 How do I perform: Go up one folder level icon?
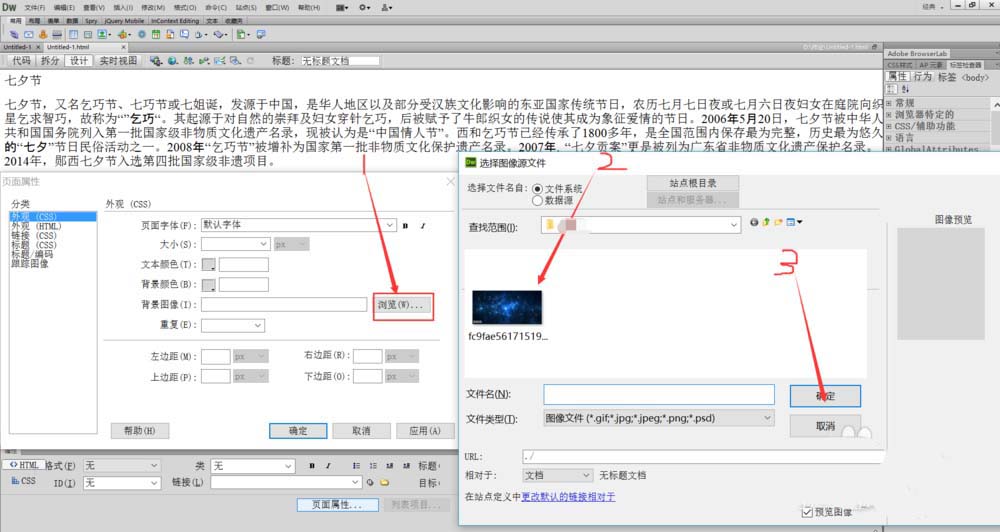coord(766,222)
